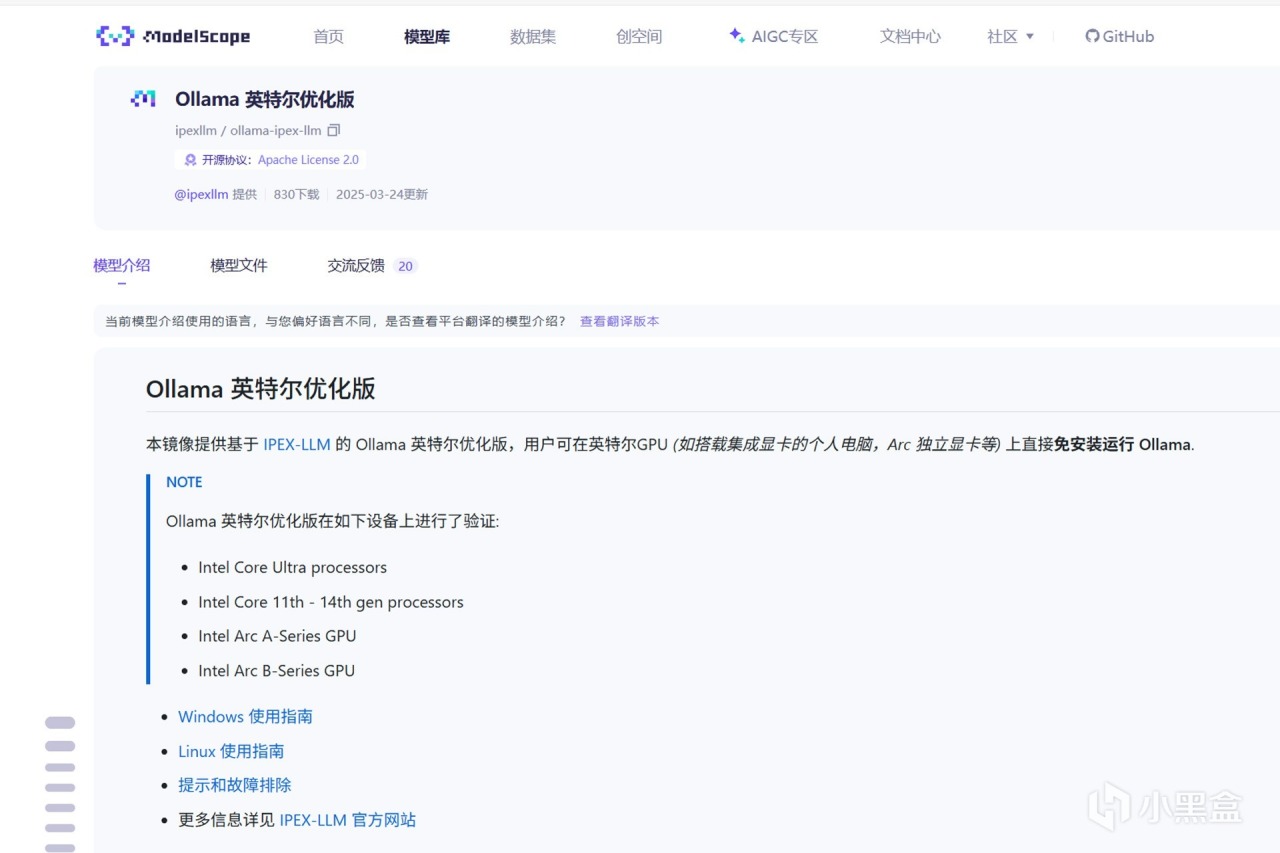The height and width of the screenshot is (853, 1280).
Task: Click the Intel Core 11th - 14th gen processors item
Action: pos(331,602)
